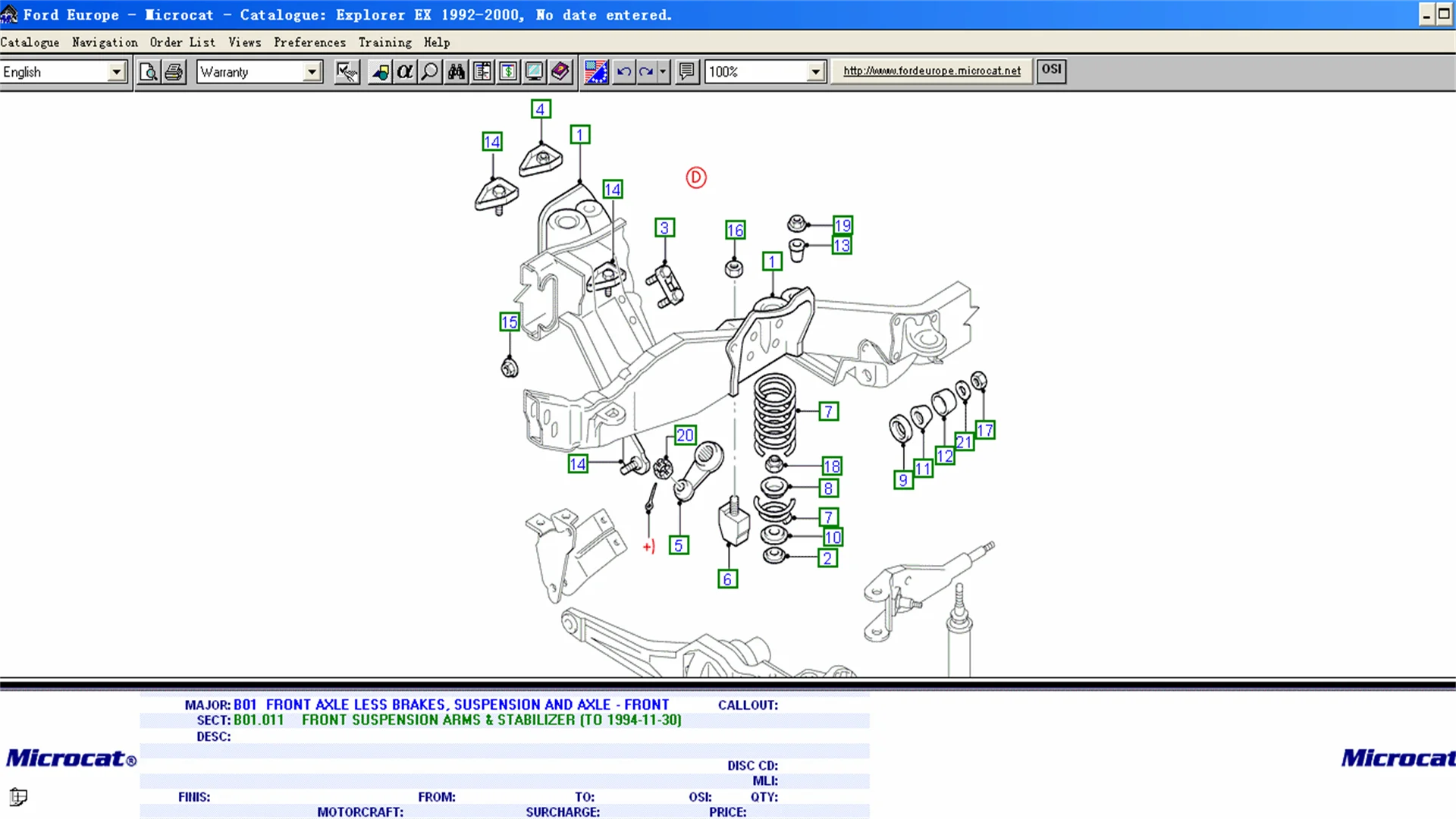This screenshot has height=819, width=1456.
Task: Open the Navigation menu
Action: 105,42
